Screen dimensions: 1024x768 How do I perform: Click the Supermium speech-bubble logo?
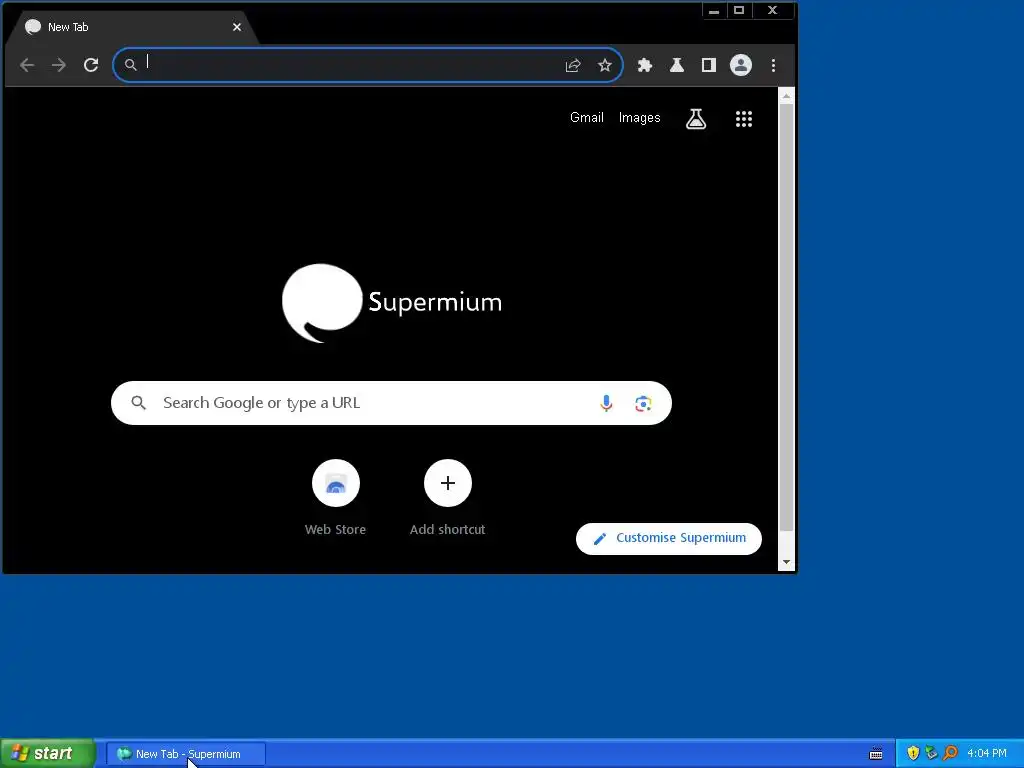(322, 303)
